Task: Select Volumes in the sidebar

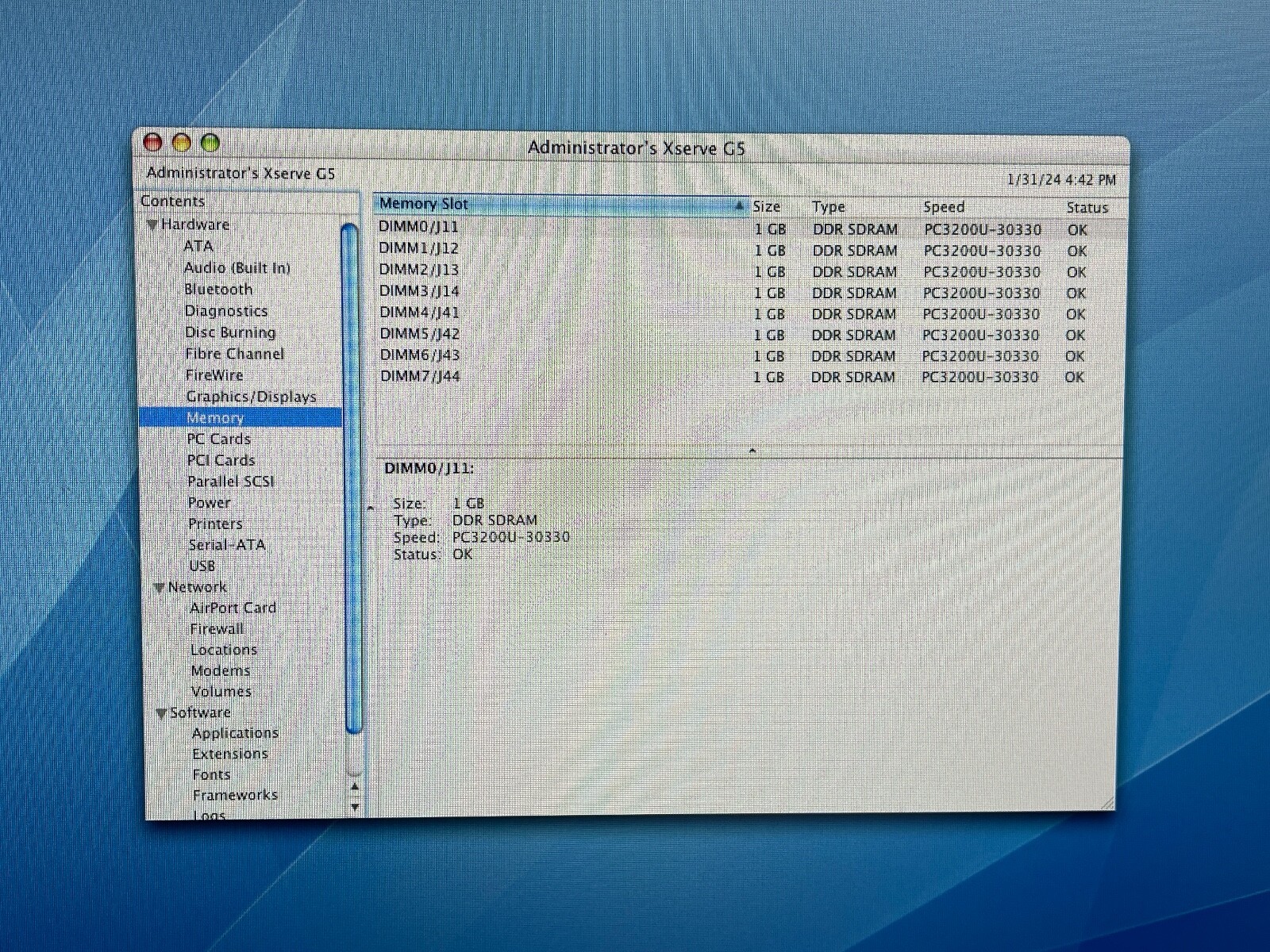Action: click(222, 691)
